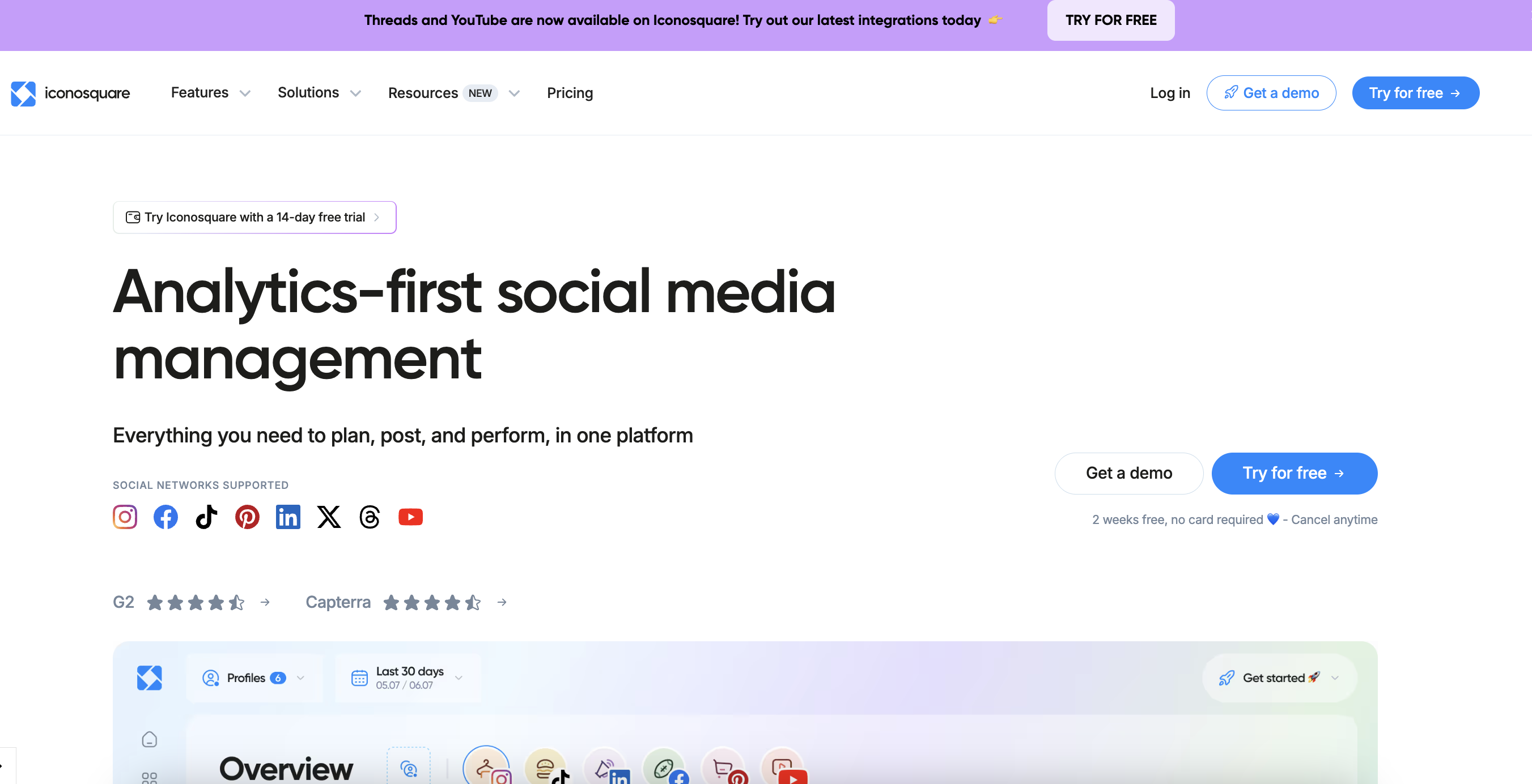1532x784 pixels.
Task: Click Log in link
Action: [1169, 93]
